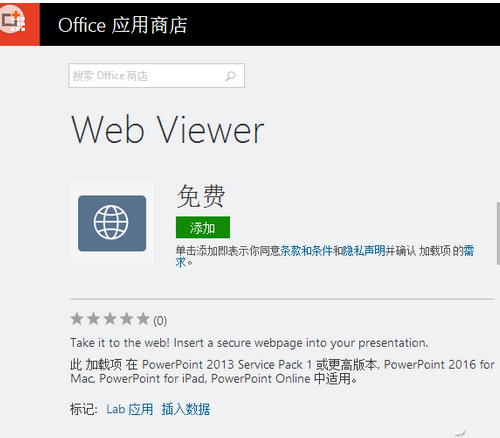Click the Web Viewer heading
The height and width of the screenshot is (438, 500).
[168, 130]
